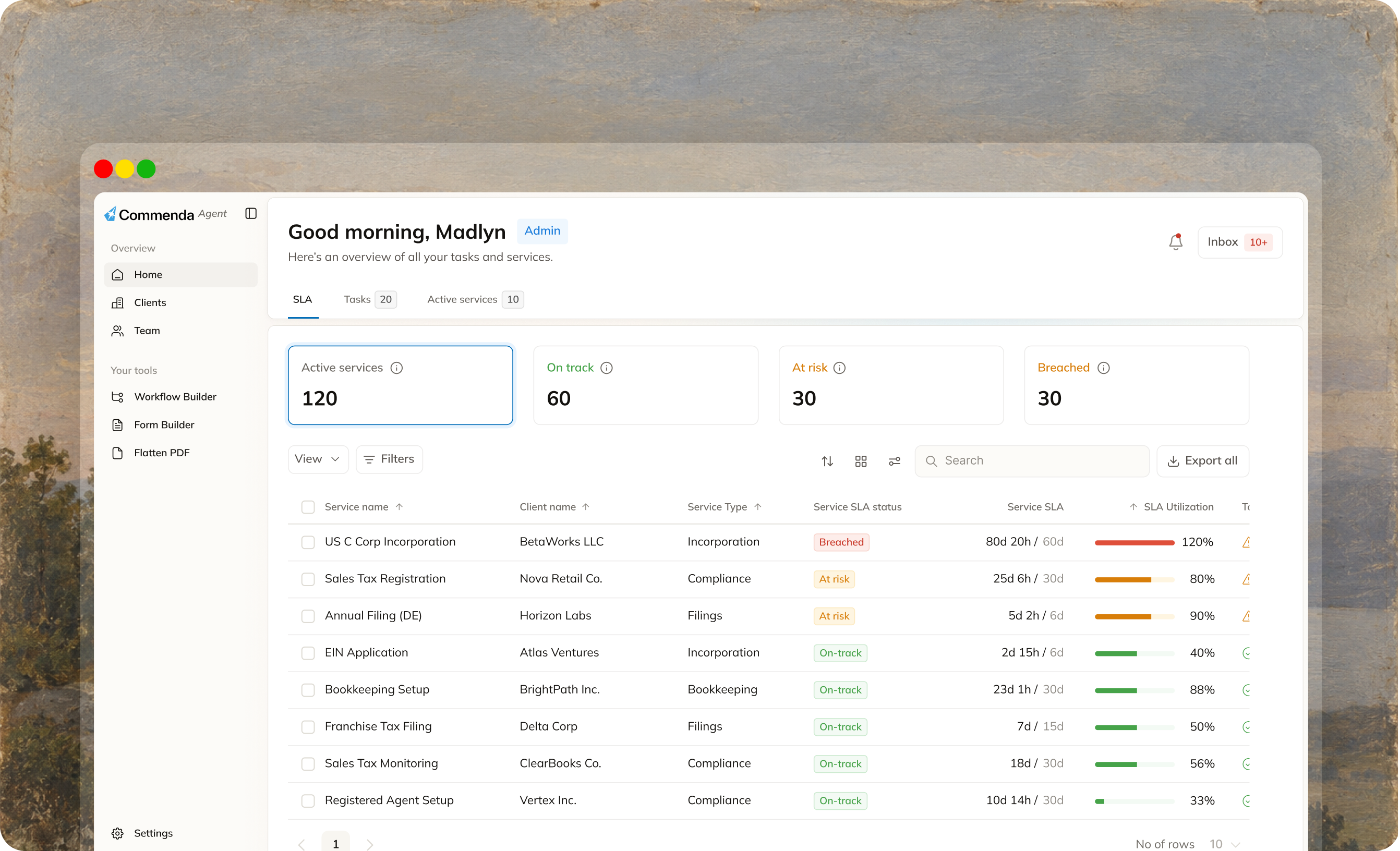The image size is (1400, 851).
Task: Switch to the Tasks tab
Action: click(x=370, y=299)
